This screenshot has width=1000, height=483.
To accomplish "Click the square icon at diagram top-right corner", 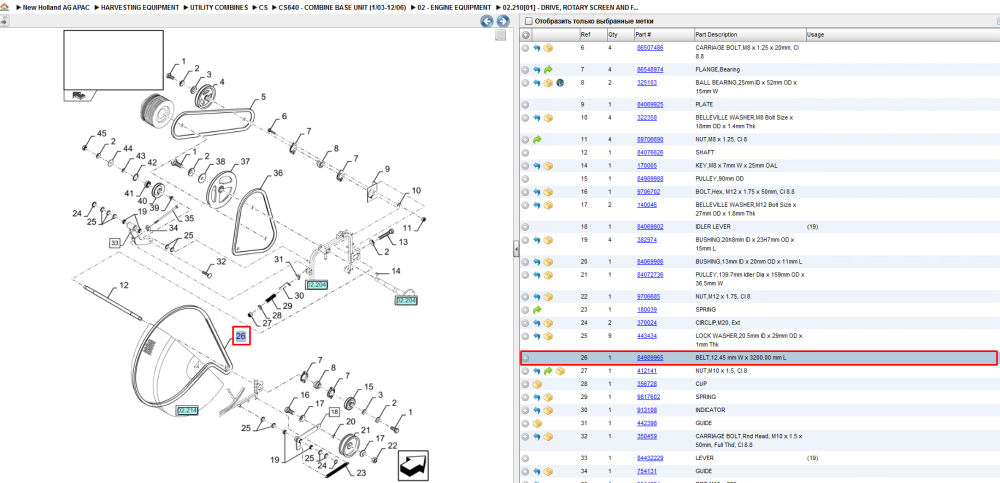I will point(501,35).
